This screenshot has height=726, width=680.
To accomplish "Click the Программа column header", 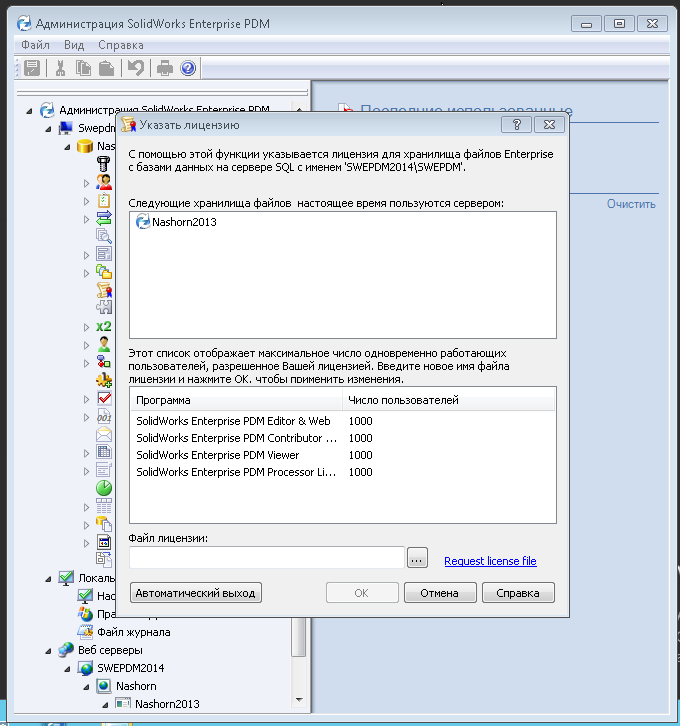I will 237,400.
